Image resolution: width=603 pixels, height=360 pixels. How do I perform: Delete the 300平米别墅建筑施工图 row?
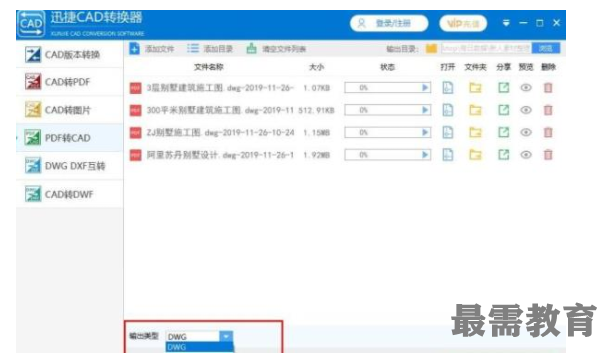[548, 110]
